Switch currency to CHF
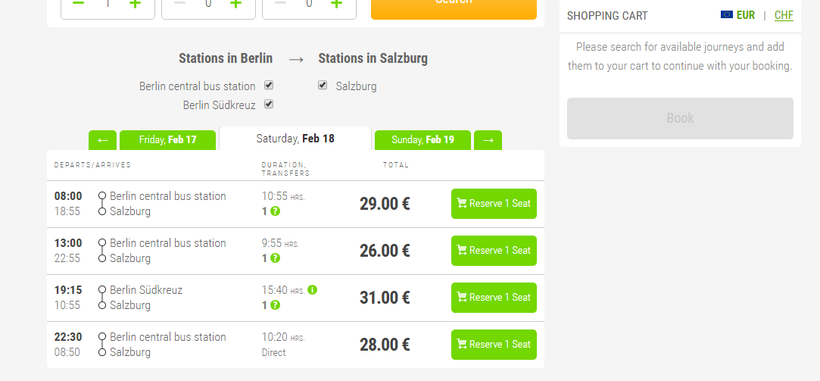 (783, 15)
